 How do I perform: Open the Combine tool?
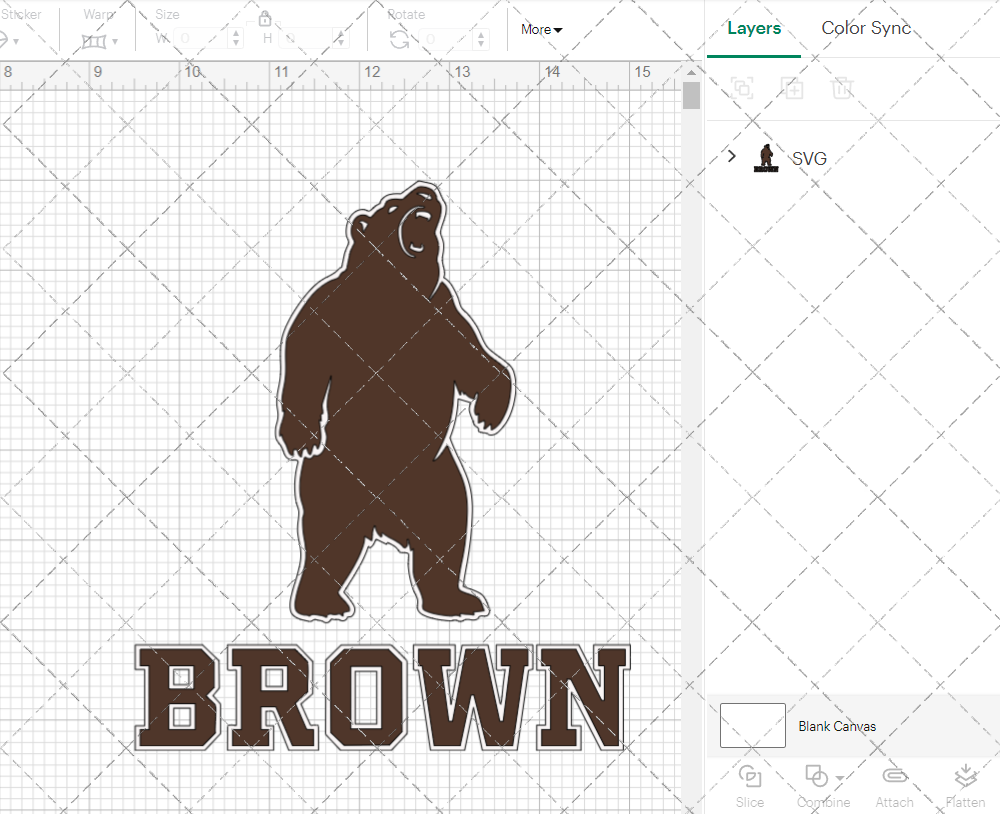(x=816, y=785)
